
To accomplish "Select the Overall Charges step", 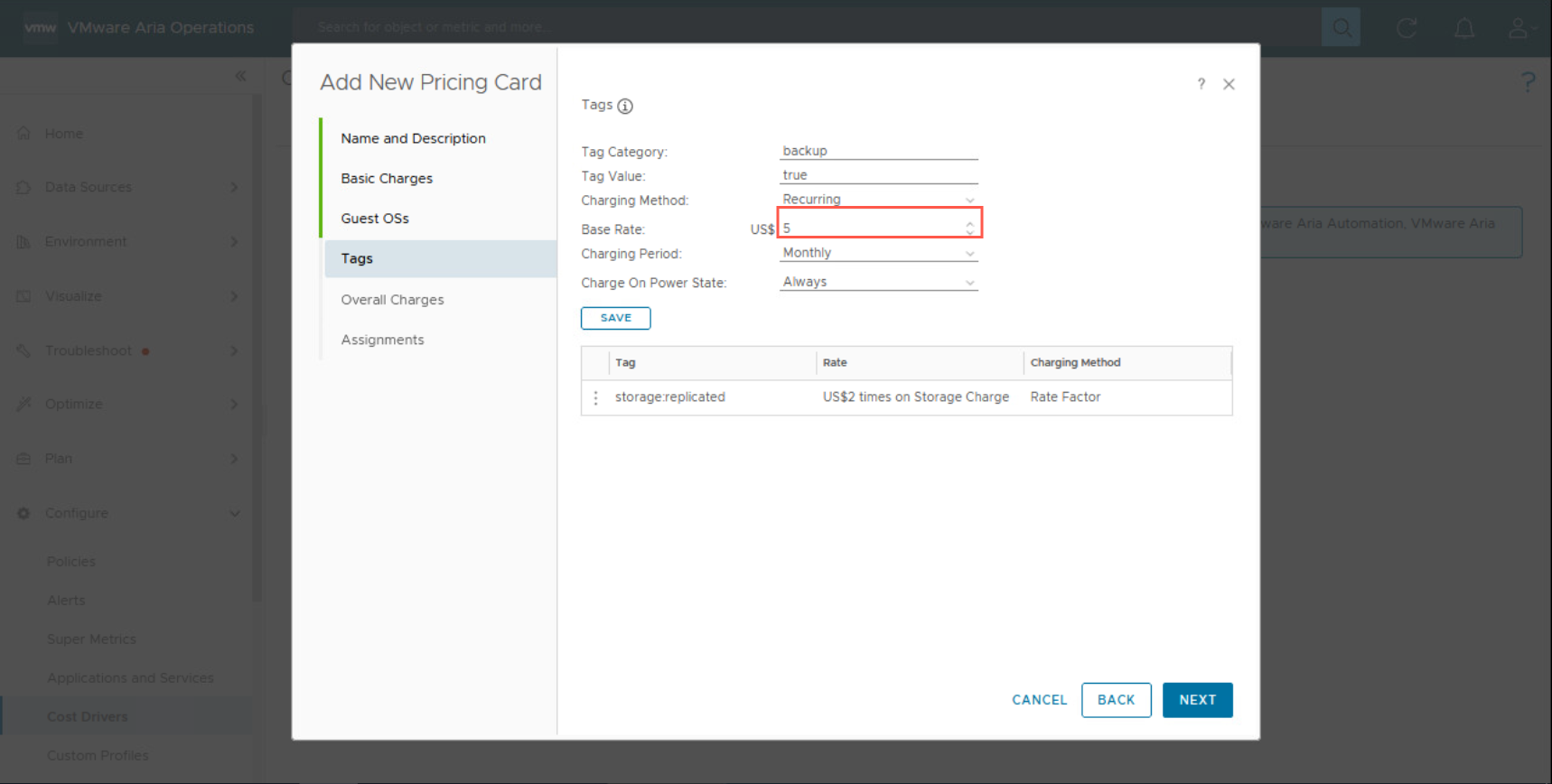I will point(392,300).
